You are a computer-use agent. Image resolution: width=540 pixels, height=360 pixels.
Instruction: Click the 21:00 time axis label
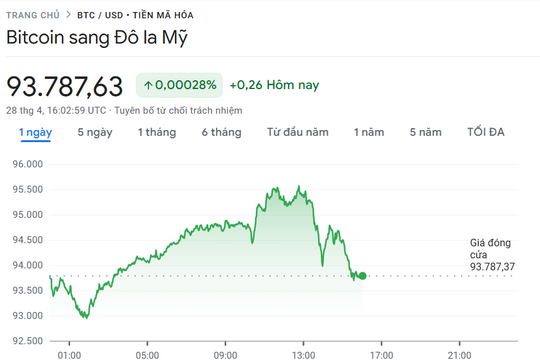(x=459, y=355)
